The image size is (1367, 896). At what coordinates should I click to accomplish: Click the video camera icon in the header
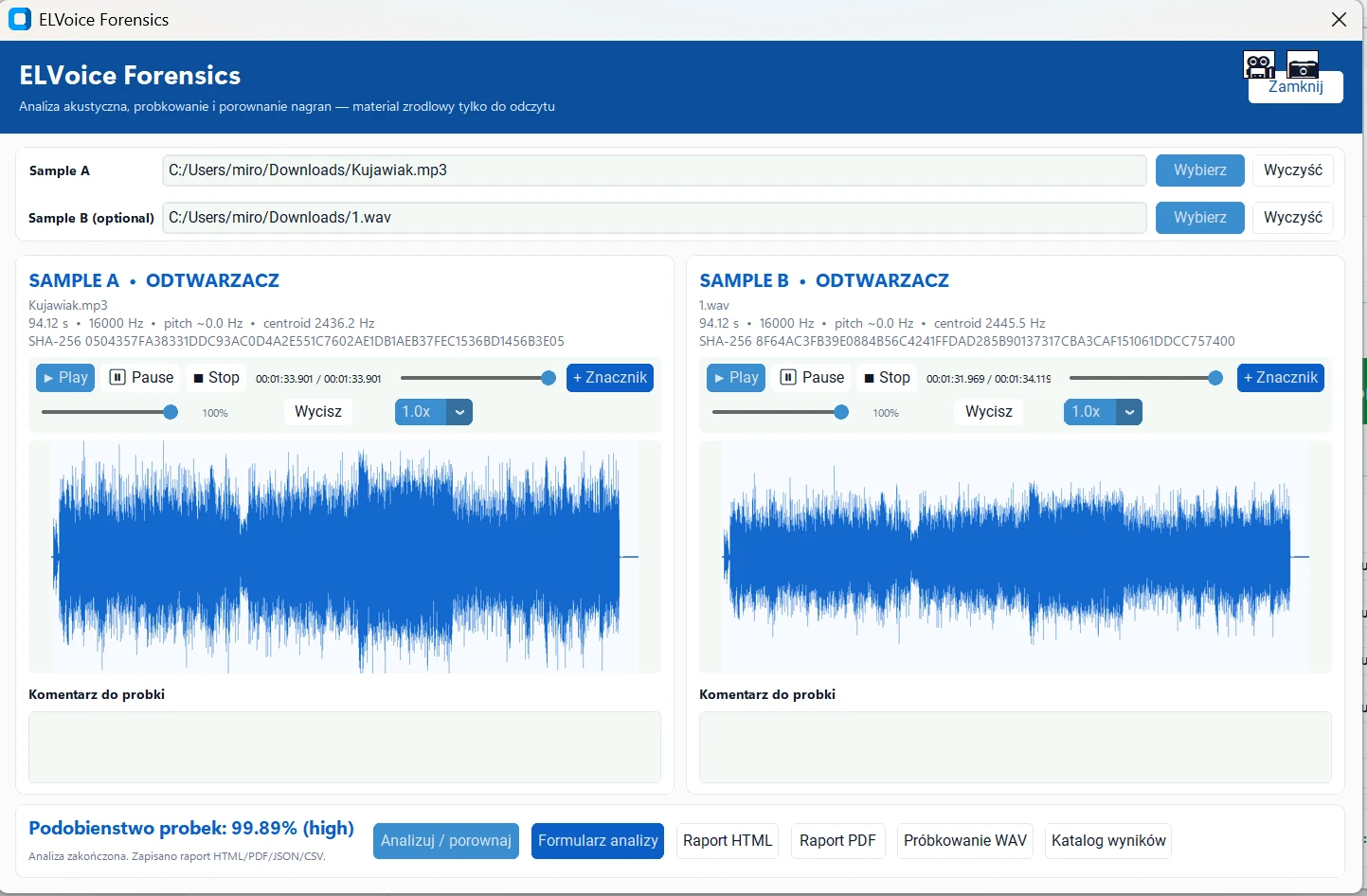[x=1259, y=64]
